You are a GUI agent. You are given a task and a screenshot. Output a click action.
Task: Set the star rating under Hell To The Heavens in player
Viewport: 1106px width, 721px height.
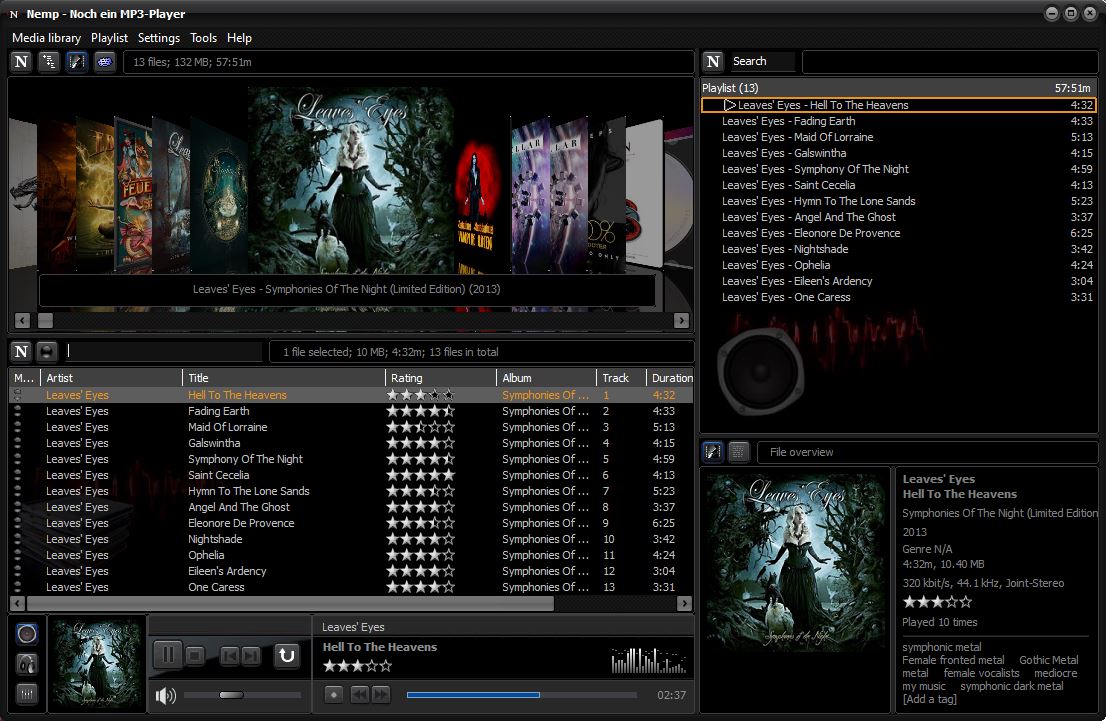pyautogui.click(x=358, y=665)
